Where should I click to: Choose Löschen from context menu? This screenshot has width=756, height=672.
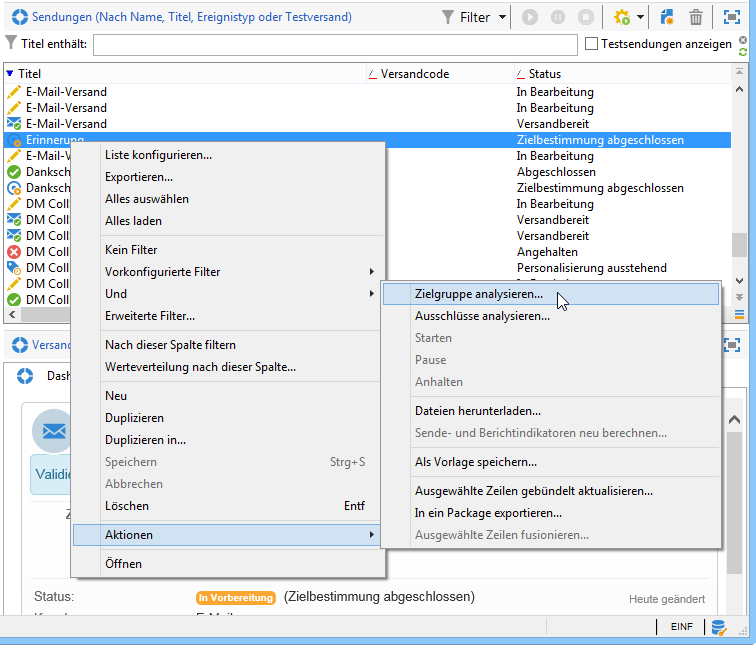coord(227,506)
